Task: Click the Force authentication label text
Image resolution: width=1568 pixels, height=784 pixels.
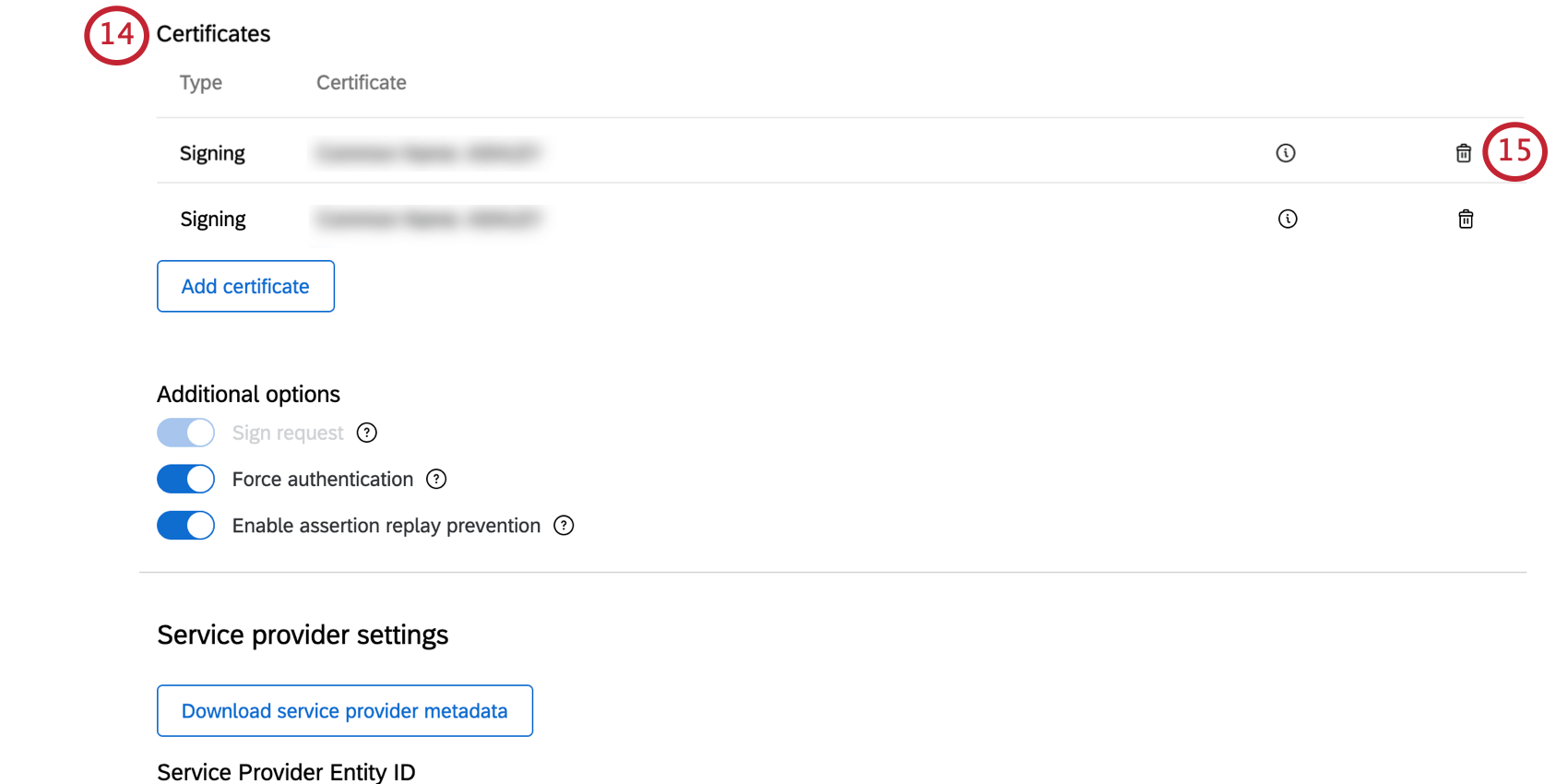Action: point(323,479)
